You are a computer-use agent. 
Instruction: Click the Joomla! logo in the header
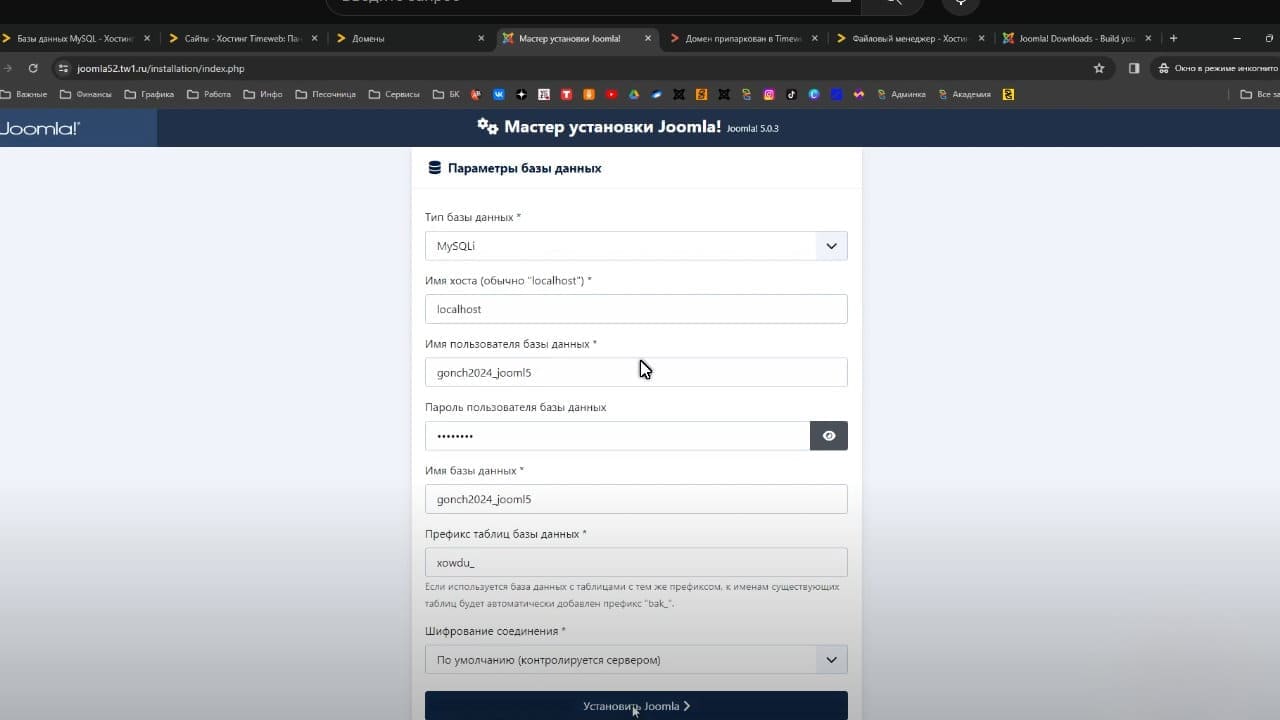pyautogui.click(x=40, y=128)
